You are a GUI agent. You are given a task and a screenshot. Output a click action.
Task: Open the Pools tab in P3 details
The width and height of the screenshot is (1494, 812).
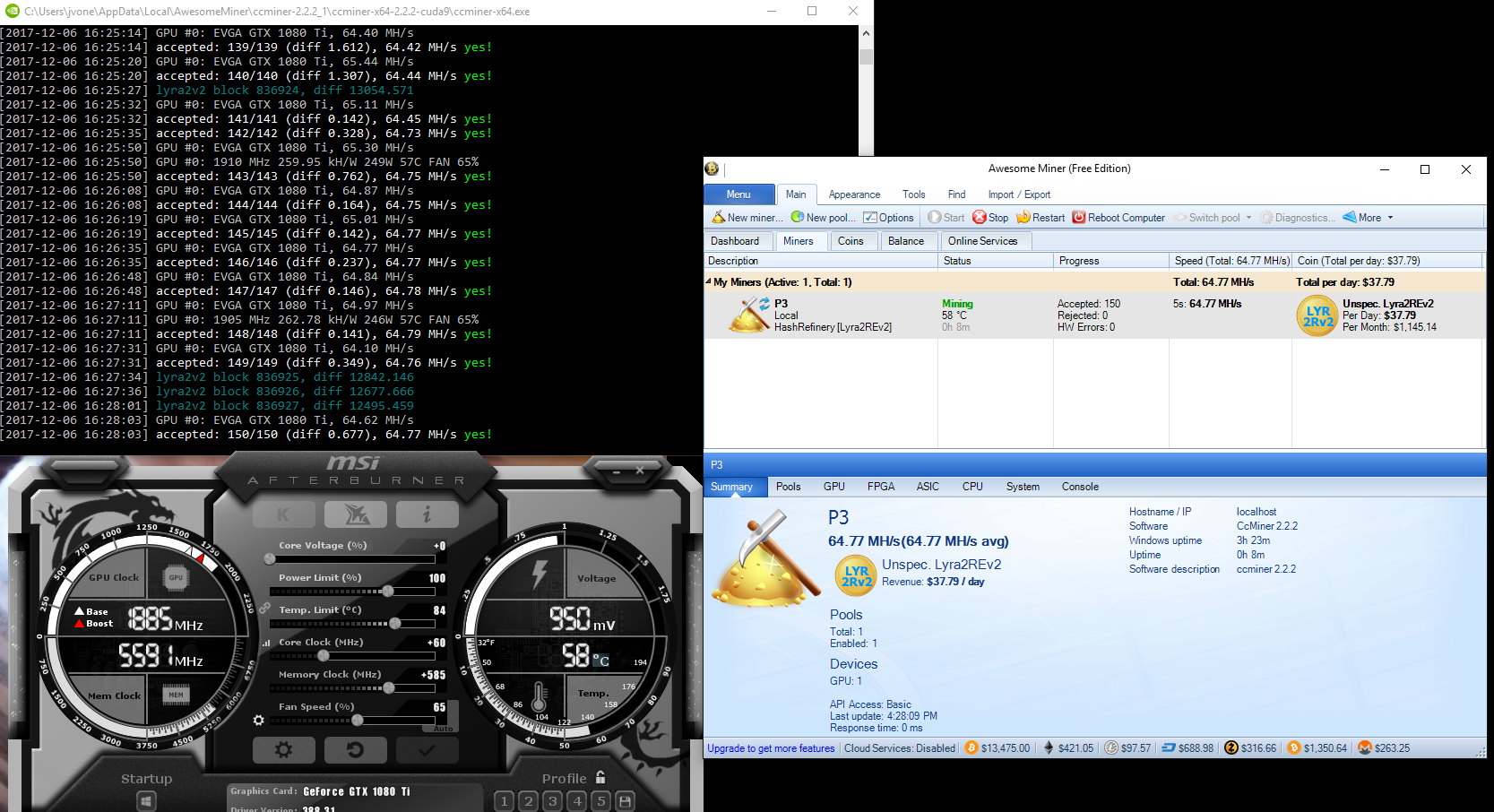click(x=789, y=487)
